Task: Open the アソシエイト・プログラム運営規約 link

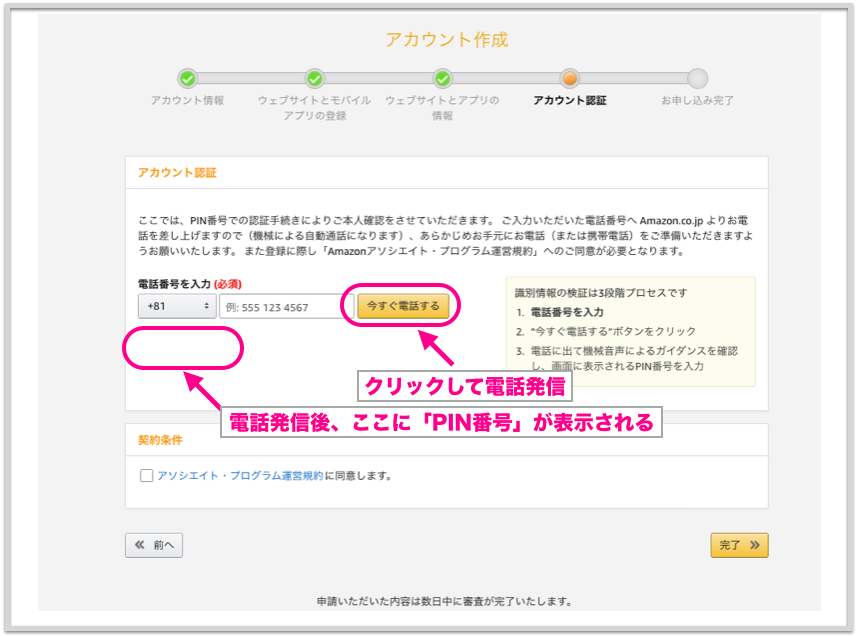Action: 240,476
